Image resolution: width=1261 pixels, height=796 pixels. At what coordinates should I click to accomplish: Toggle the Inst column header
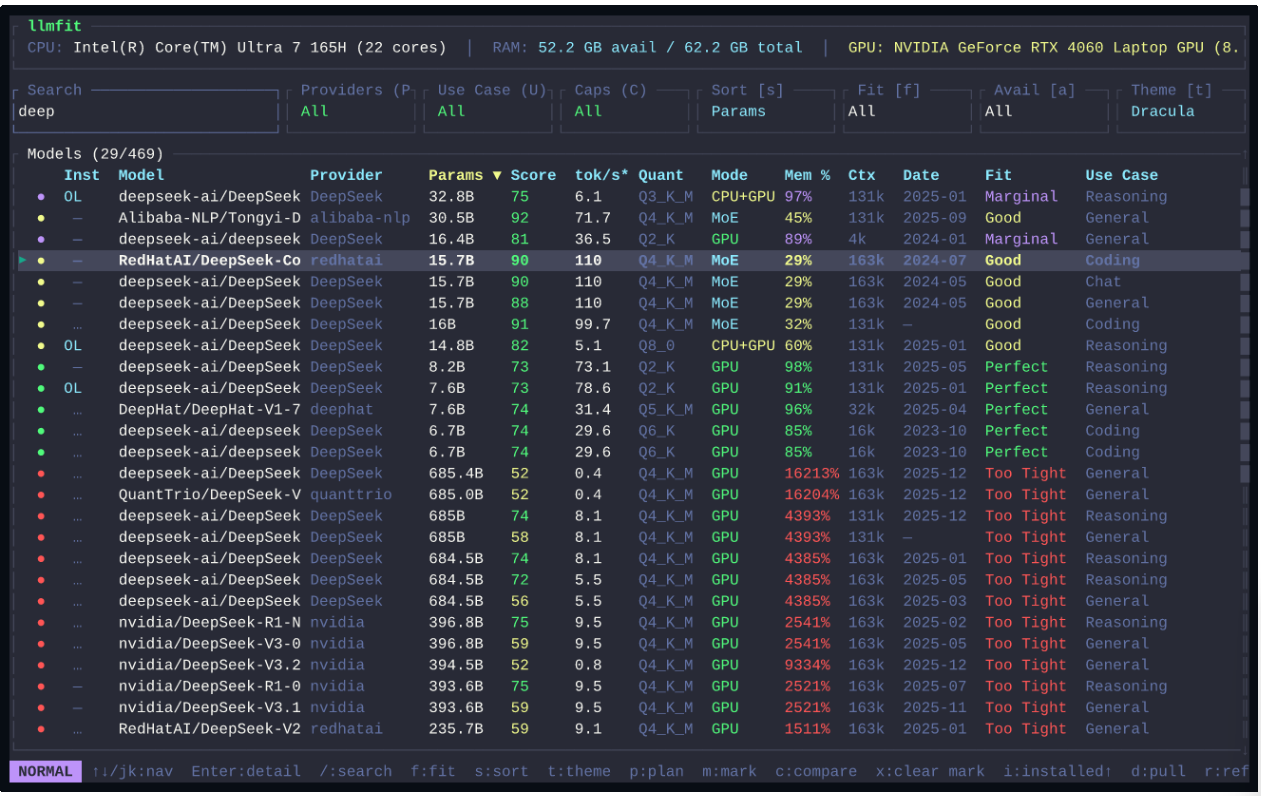click(x=82, y=175)
